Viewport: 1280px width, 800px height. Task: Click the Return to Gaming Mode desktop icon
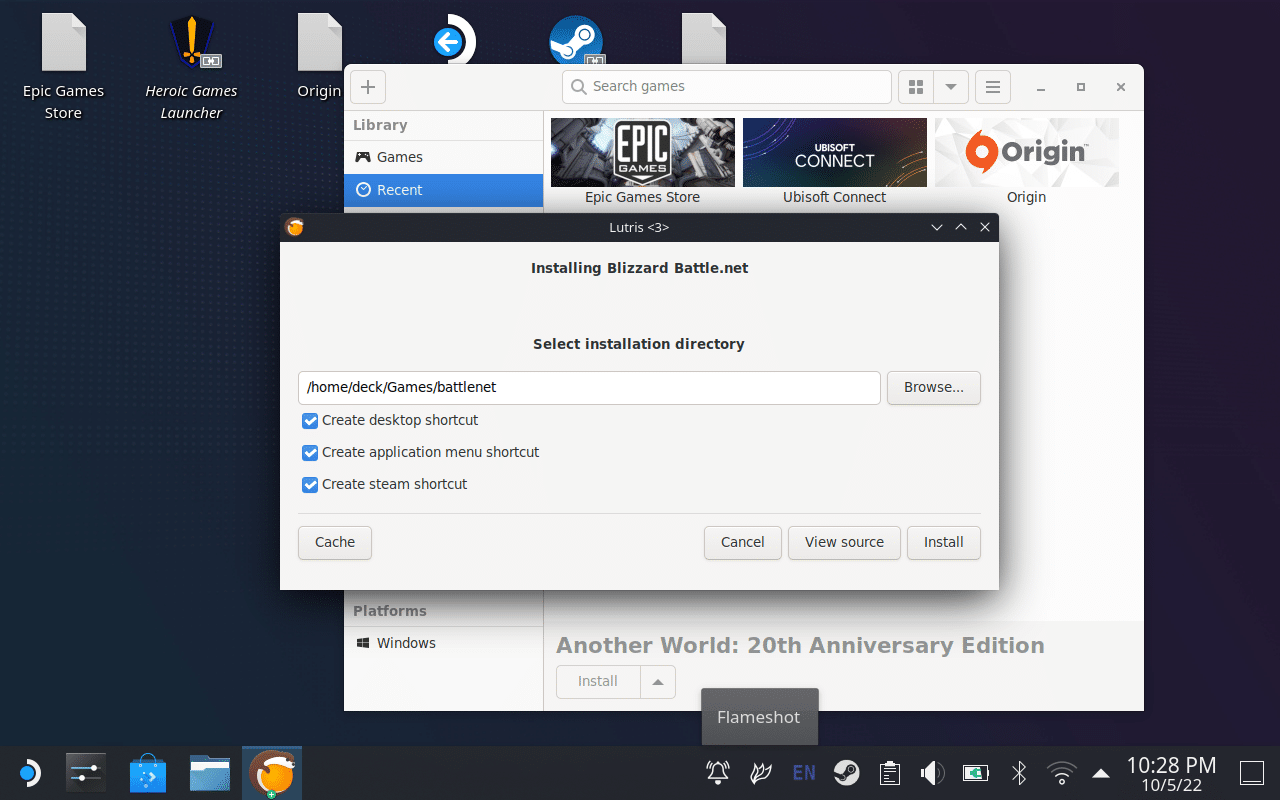[x=453, y=42]
